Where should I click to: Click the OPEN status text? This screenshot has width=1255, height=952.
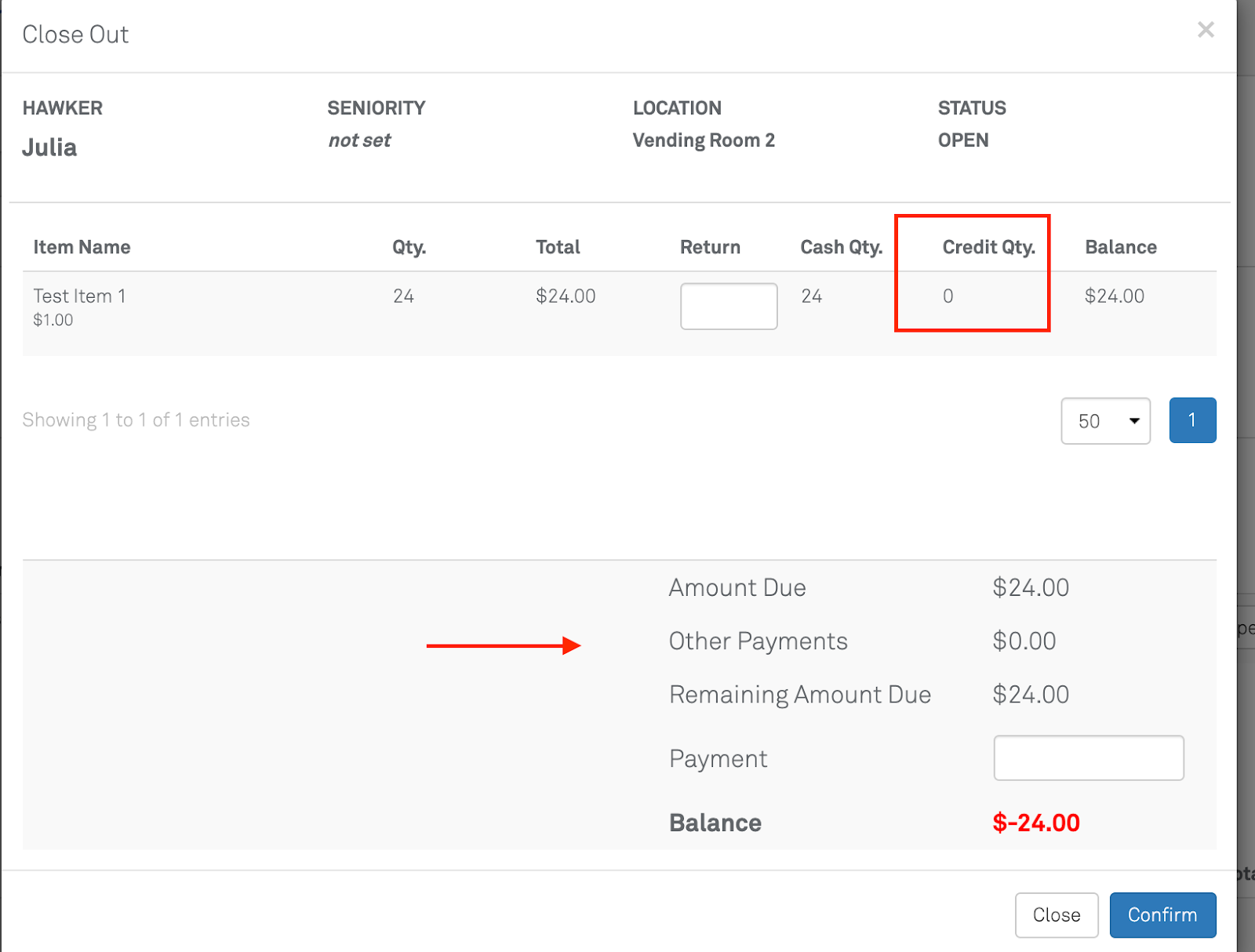pyautogui.click(x=962, y=140)
